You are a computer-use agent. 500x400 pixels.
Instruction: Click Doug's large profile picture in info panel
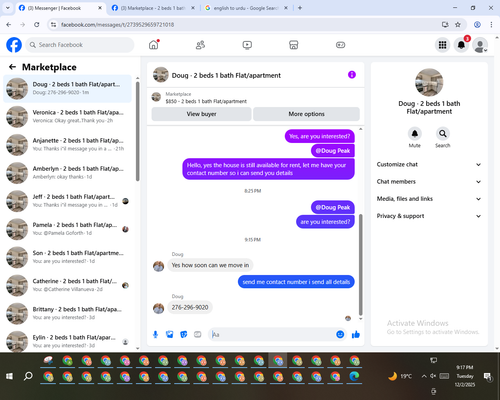point(429,82)
